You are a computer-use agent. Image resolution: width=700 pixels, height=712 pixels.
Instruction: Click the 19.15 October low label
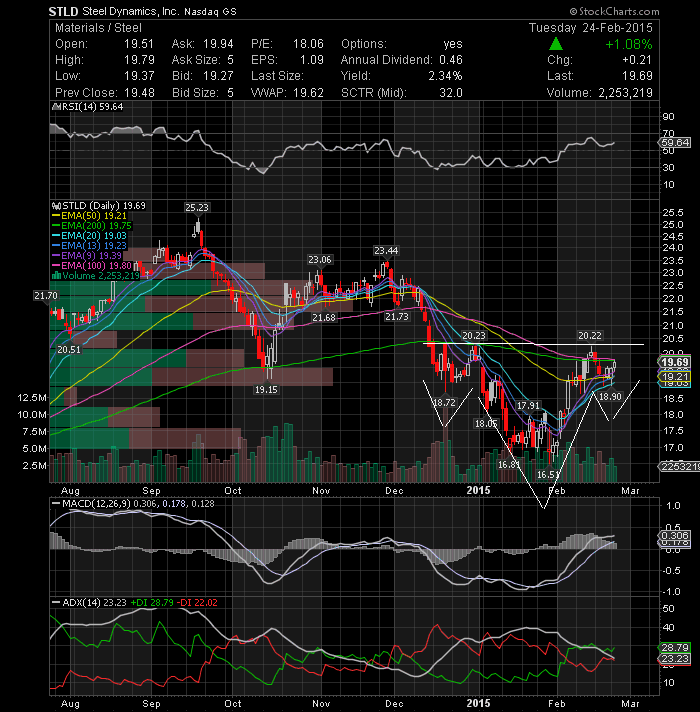tap(266, 390)
